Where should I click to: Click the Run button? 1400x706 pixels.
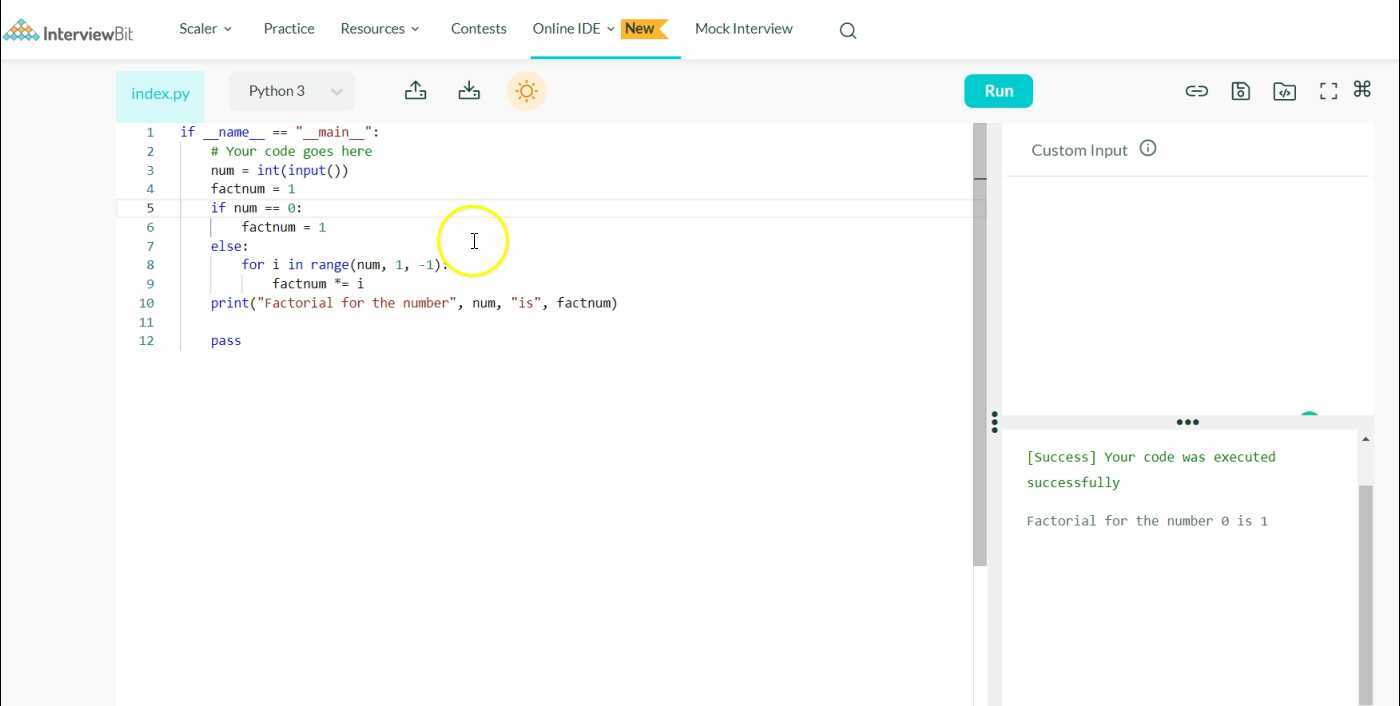coord(998,91)
